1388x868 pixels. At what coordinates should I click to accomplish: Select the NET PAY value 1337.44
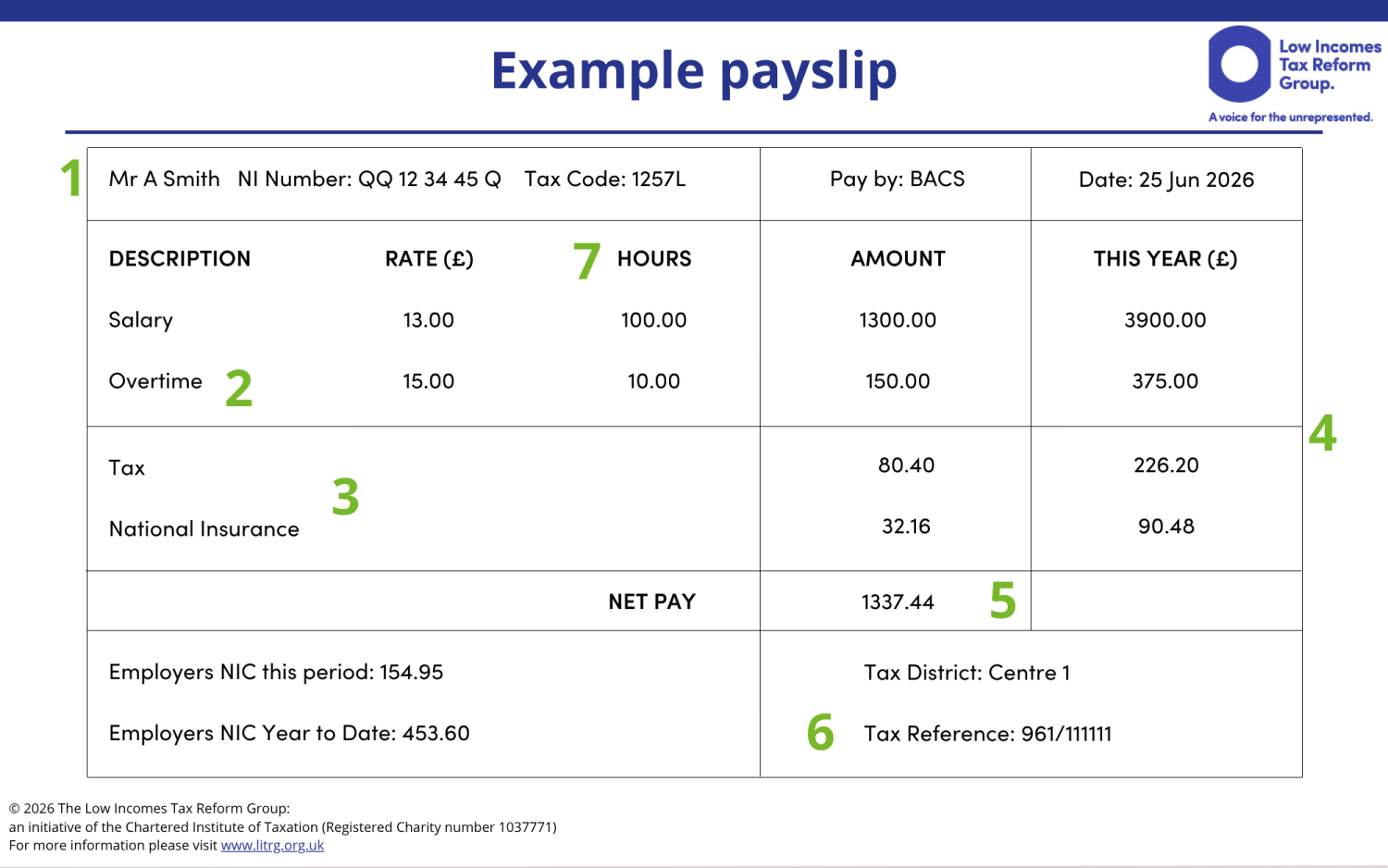point(896,601)
